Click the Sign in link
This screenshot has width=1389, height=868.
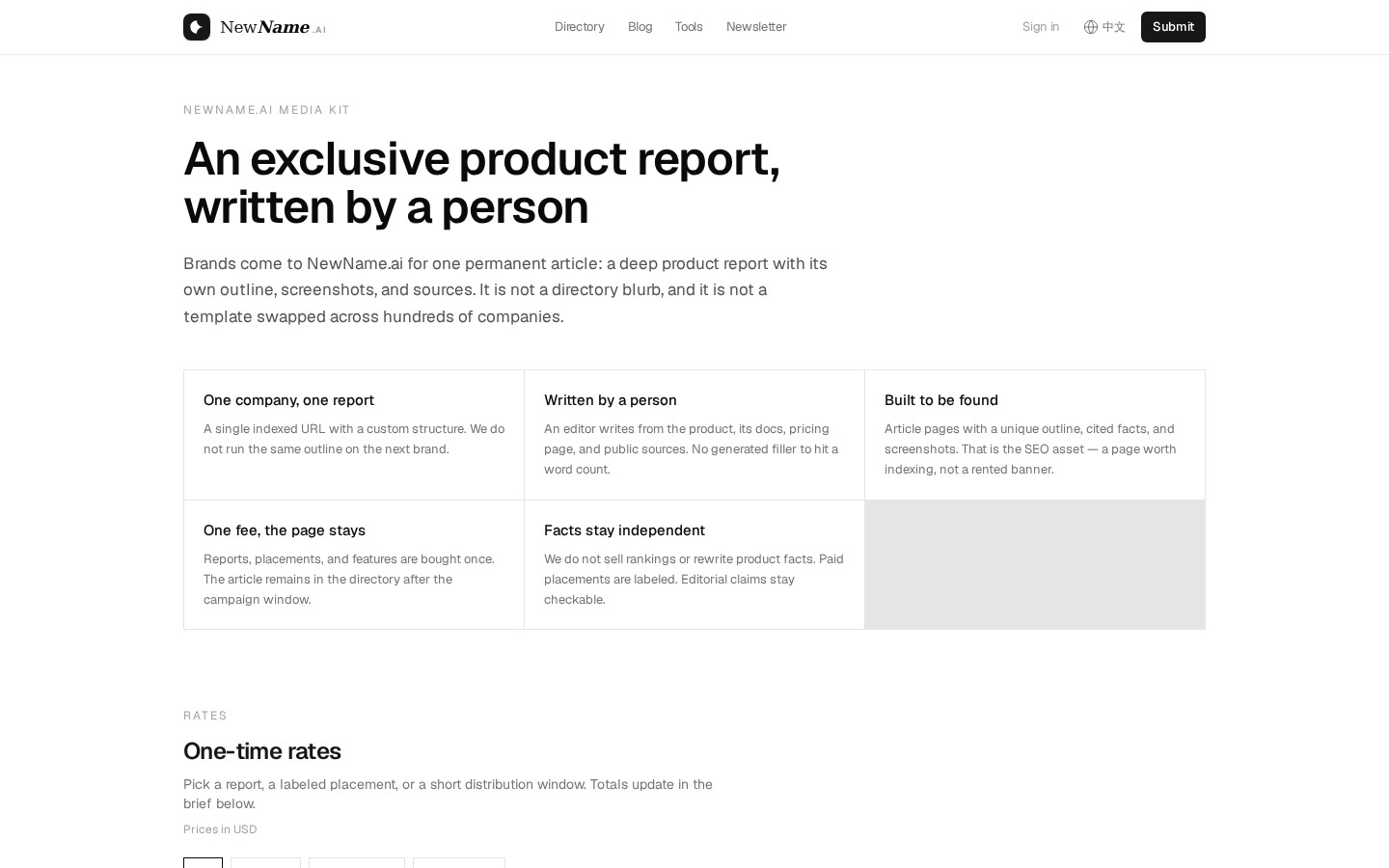(x=1041, y=27)
